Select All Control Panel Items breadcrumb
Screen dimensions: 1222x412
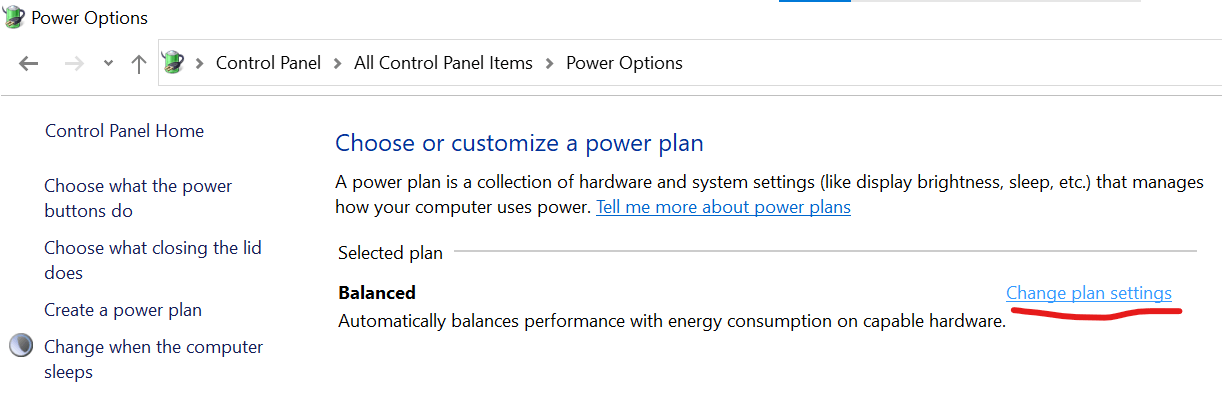click(443, 63)
